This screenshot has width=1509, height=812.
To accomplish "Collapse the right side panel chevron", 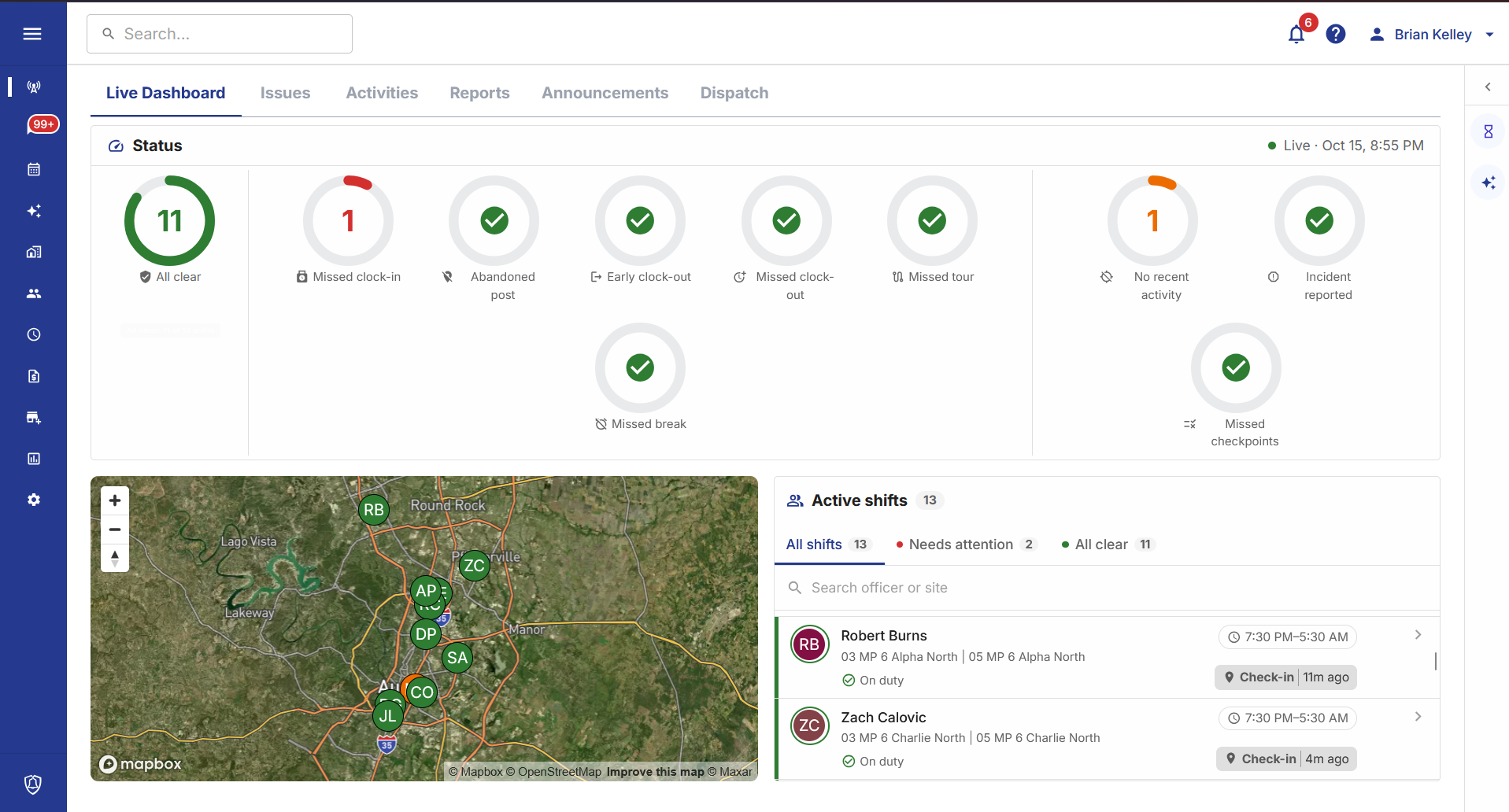I will (x=1488, y=87).
